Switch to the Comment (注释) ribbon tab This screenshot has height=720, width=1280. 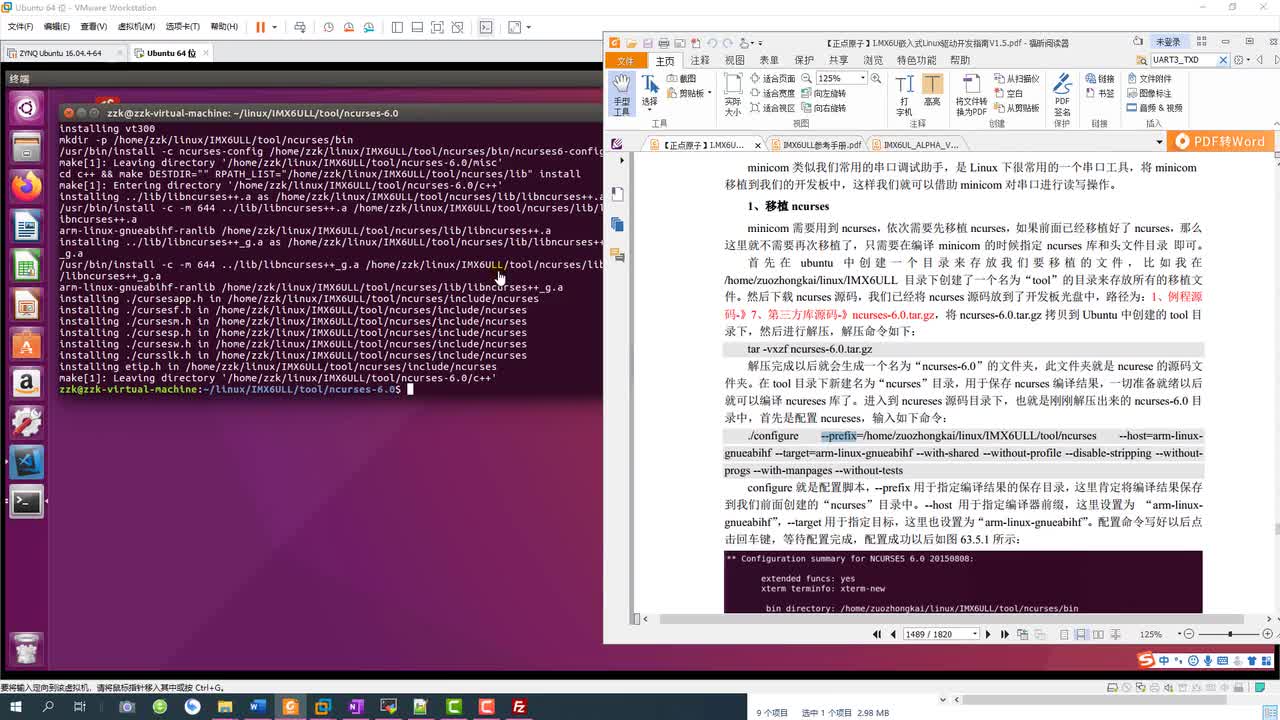pyautogui.click(x=700, y=60)
